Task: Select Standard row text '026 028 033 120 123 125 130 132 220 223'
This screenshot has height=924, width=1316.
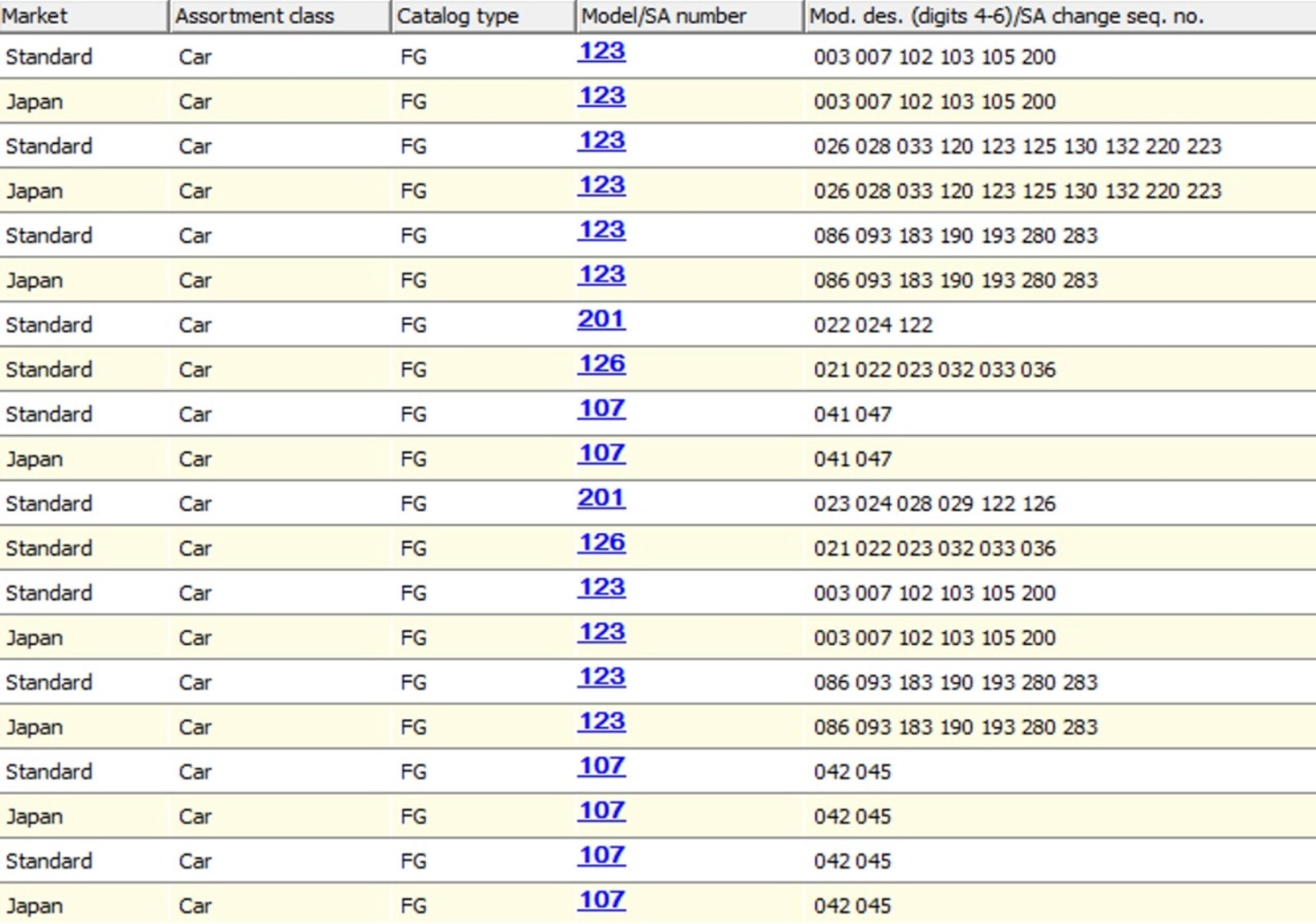Action: [x=1017, y=146]
